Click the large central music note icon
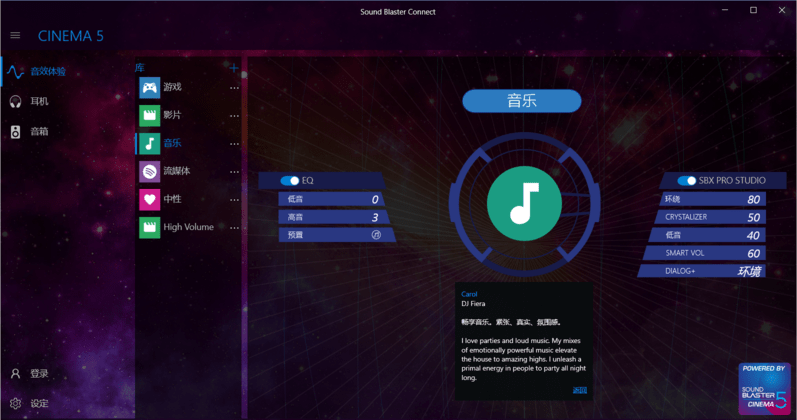 pos(524,203)
